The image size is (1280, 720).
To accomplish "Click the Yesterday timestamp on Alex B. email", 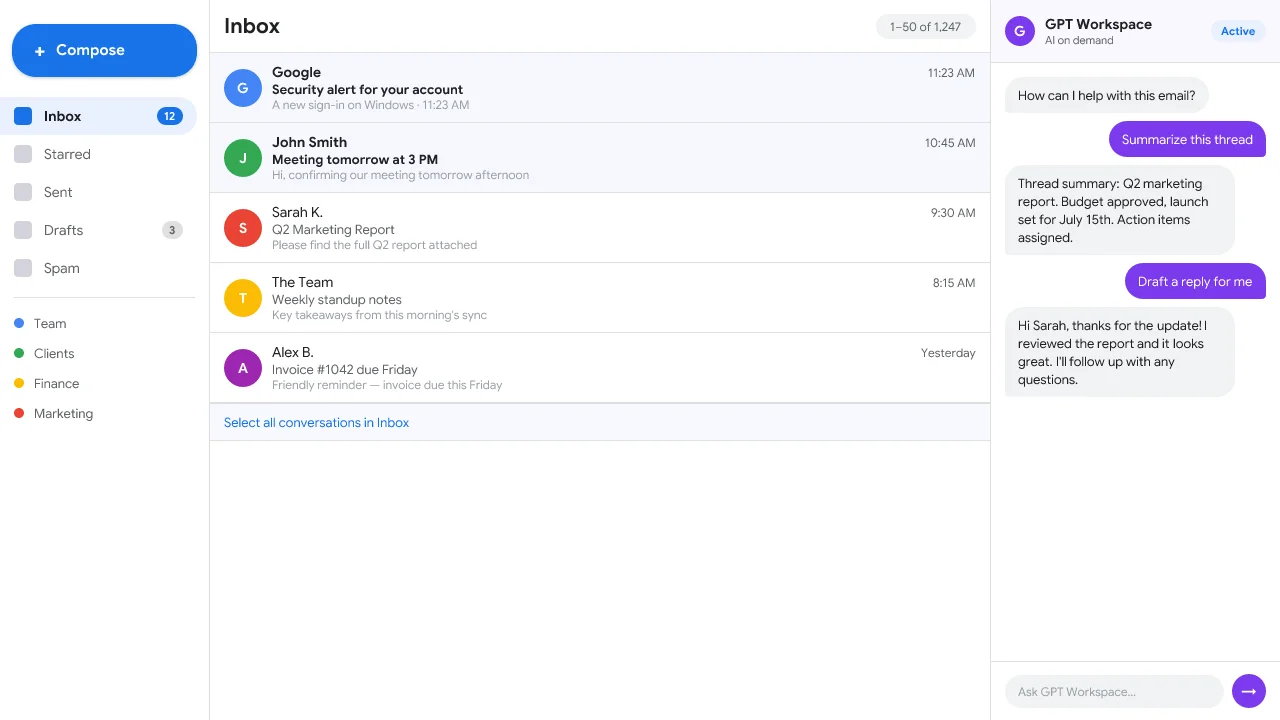I will point(948,353).
